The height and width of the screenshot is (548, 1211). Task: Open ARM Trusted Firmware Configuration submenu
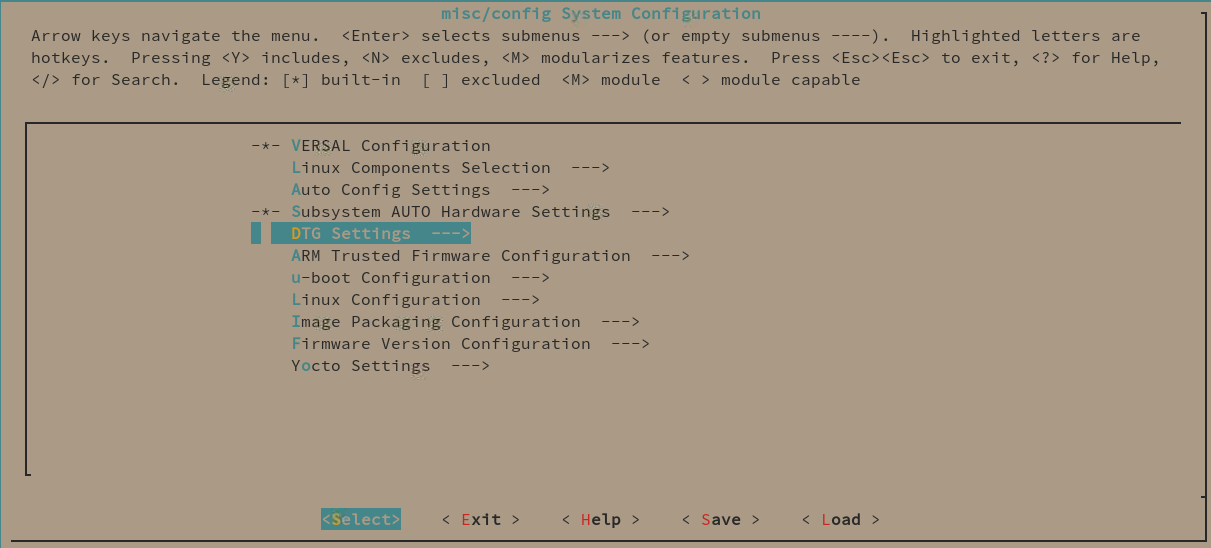(x=491, y=256)
